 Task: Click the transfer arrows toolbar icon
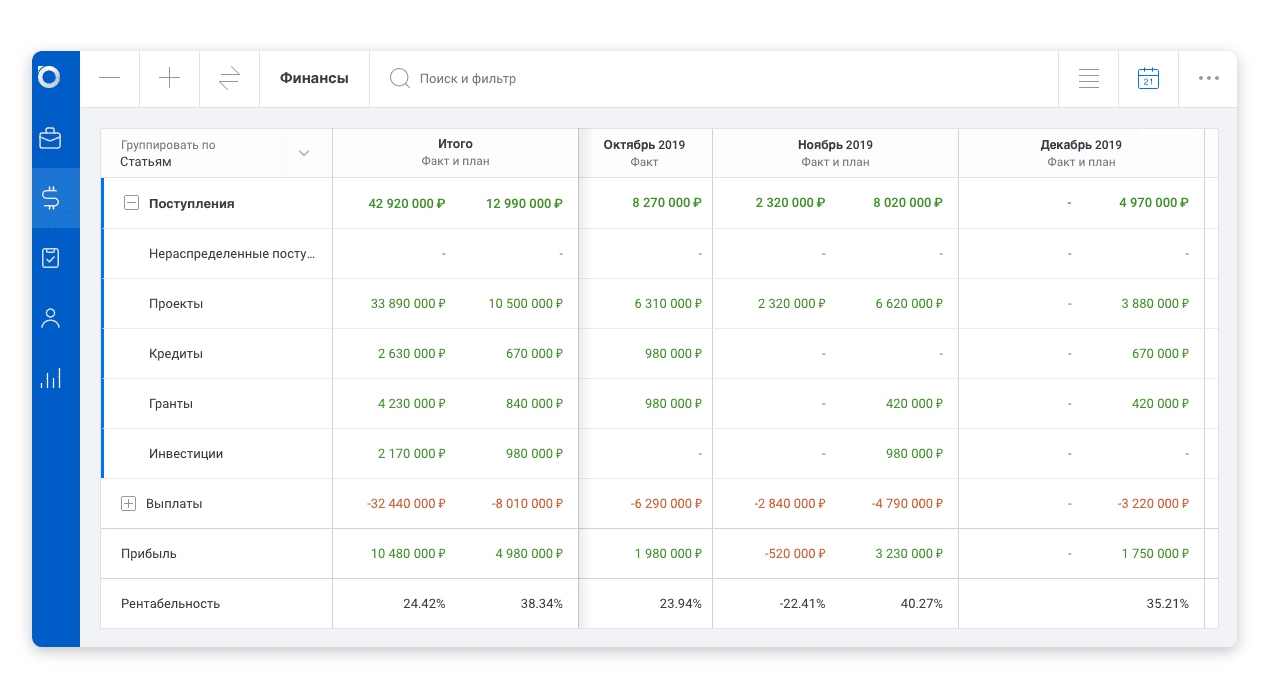pos(230,78)
